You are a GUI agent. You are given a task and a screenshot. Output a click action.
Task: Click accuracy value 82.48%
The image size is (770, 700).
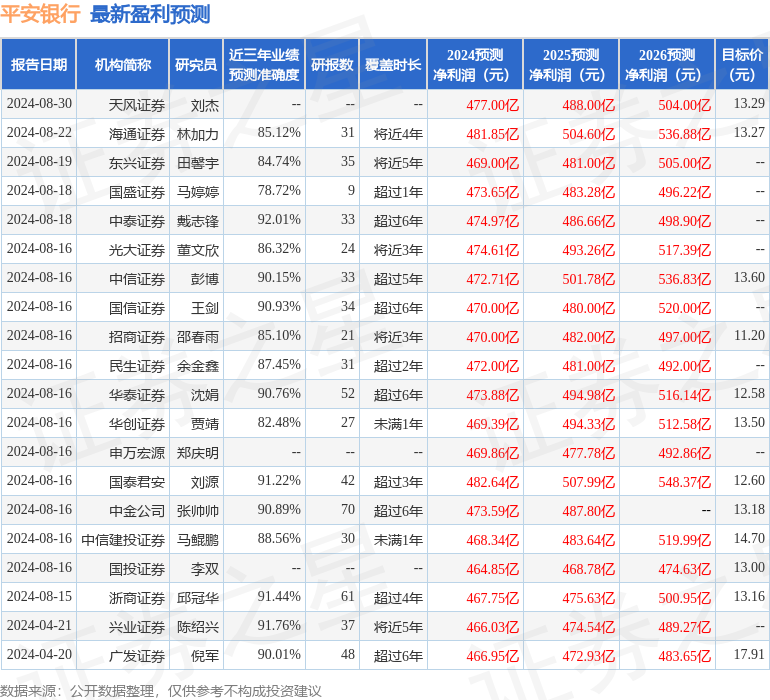click(x=279, y=422)
